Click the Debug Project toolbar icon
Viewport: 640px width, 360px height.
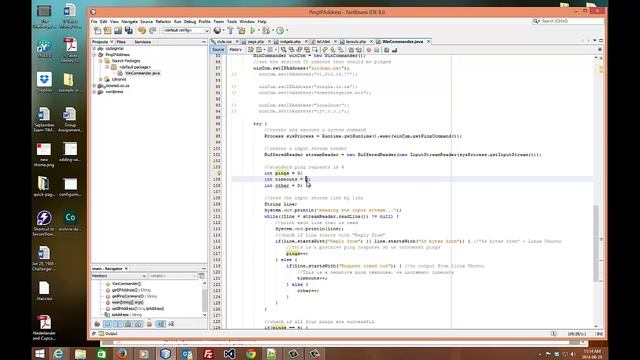(266, 31)
